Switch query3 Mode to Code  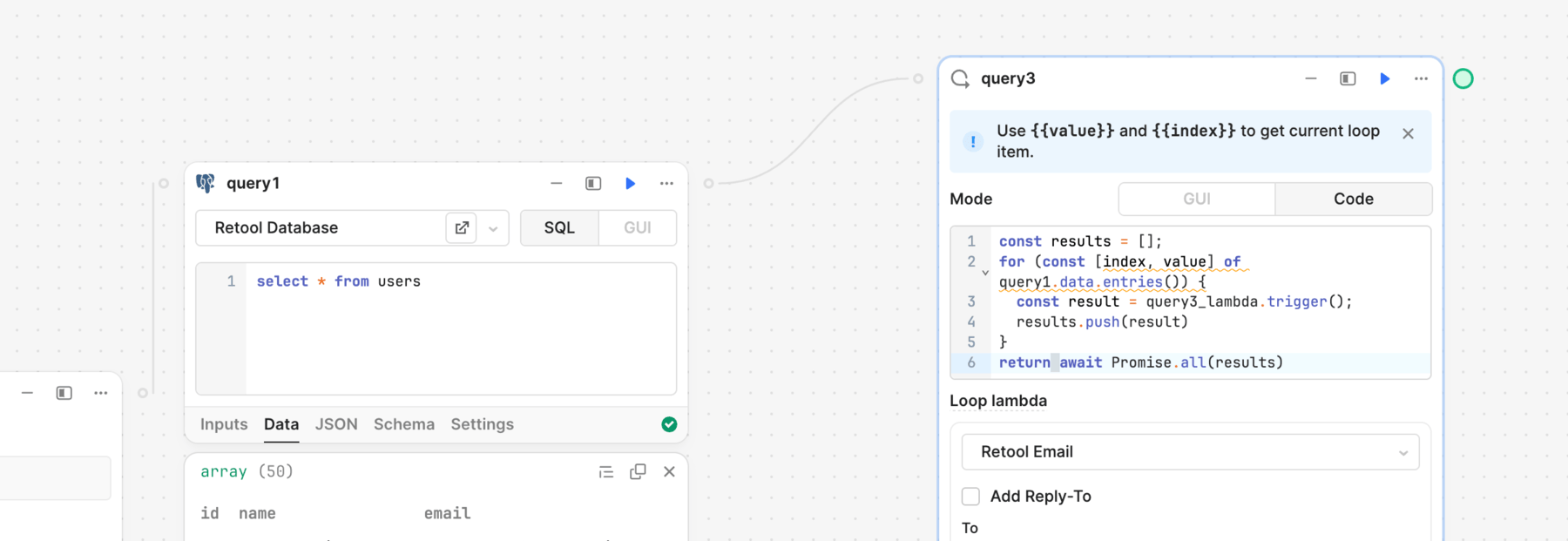pyautogui.click(x=1354, y=199)
